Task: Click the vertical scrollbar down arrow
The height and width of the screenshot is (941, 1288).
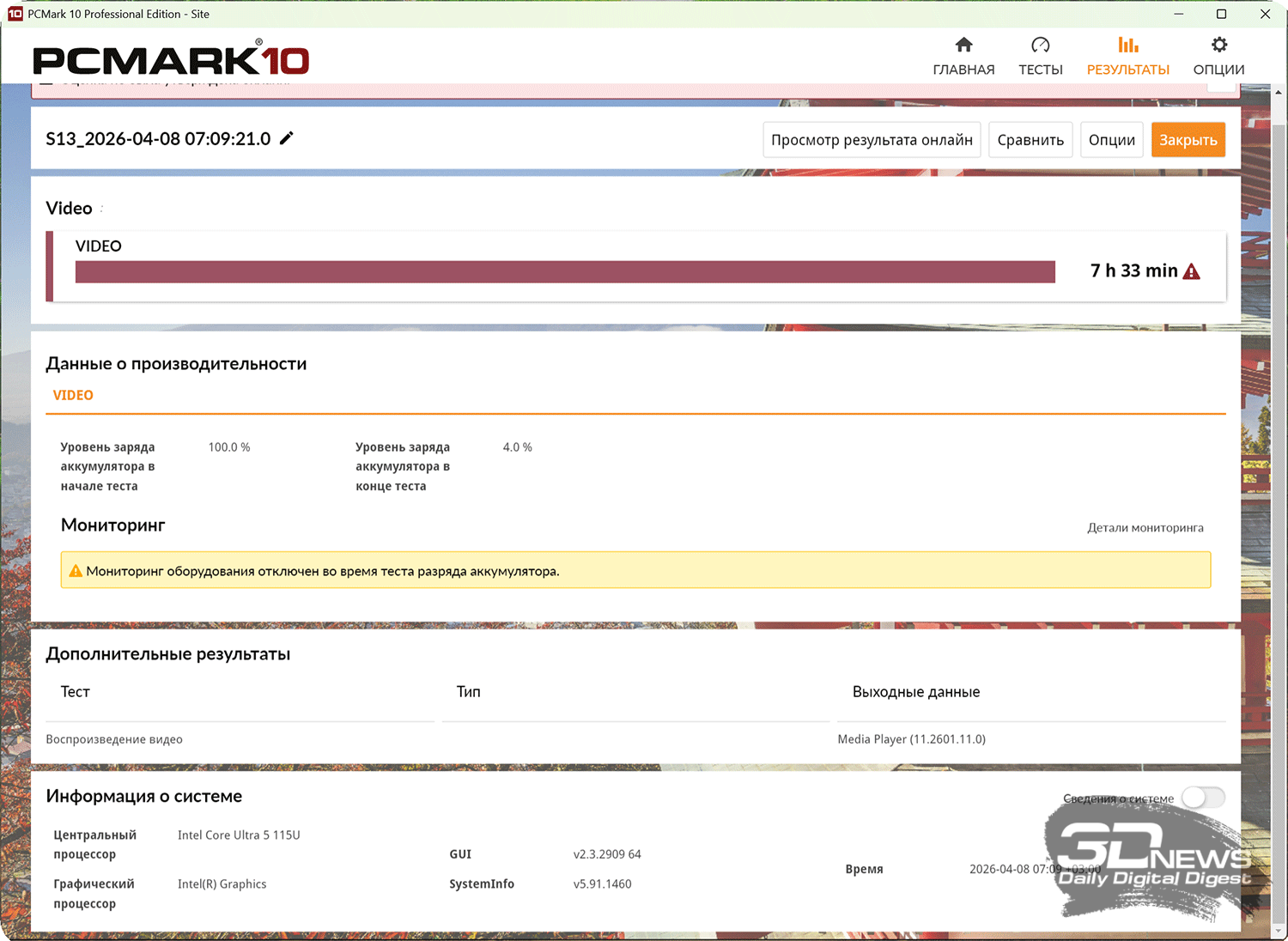Action: (x=1279, y=932)
